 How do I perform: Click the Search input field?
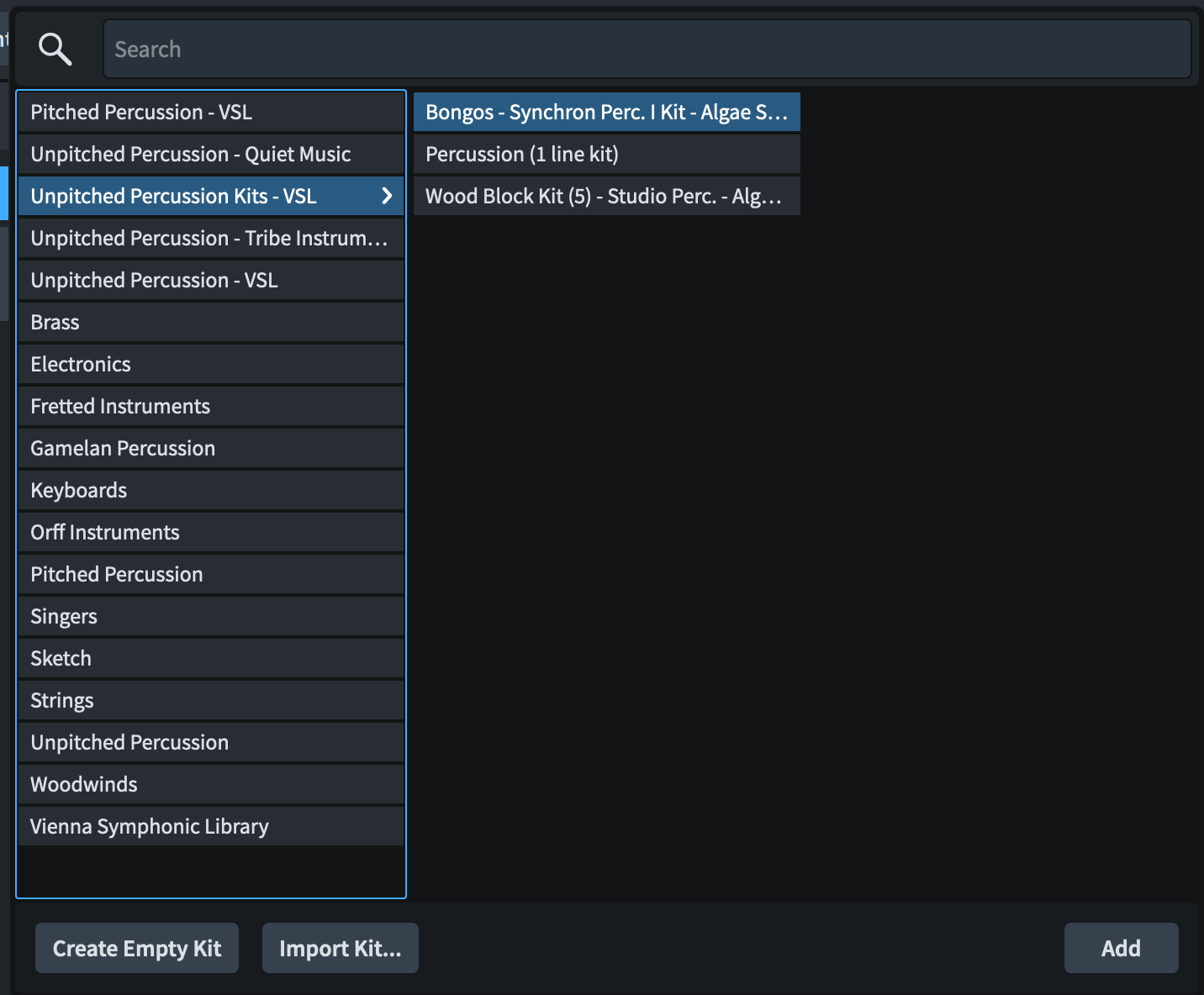(646, 50)
